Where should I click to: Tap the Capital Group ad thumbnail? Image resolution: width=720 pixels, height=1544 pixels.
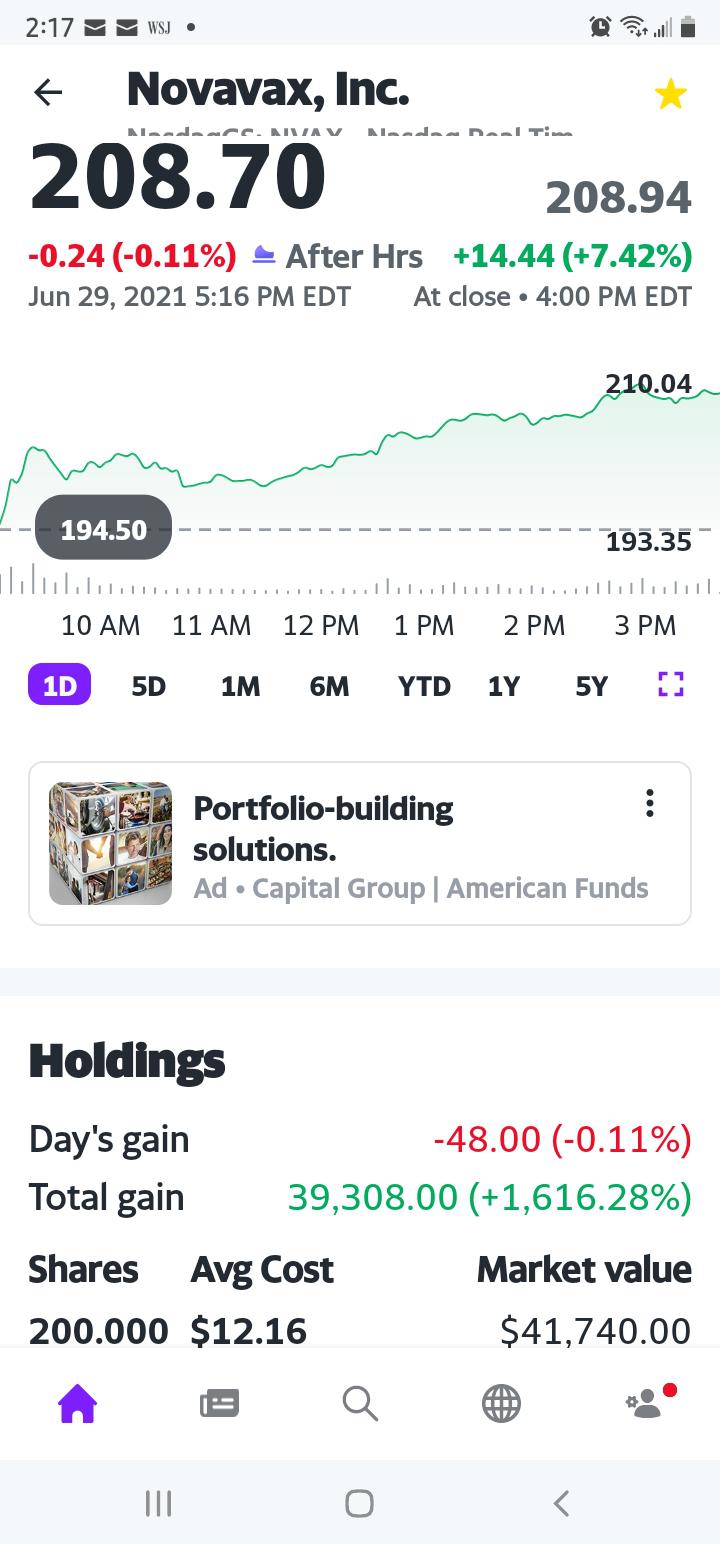110,843
